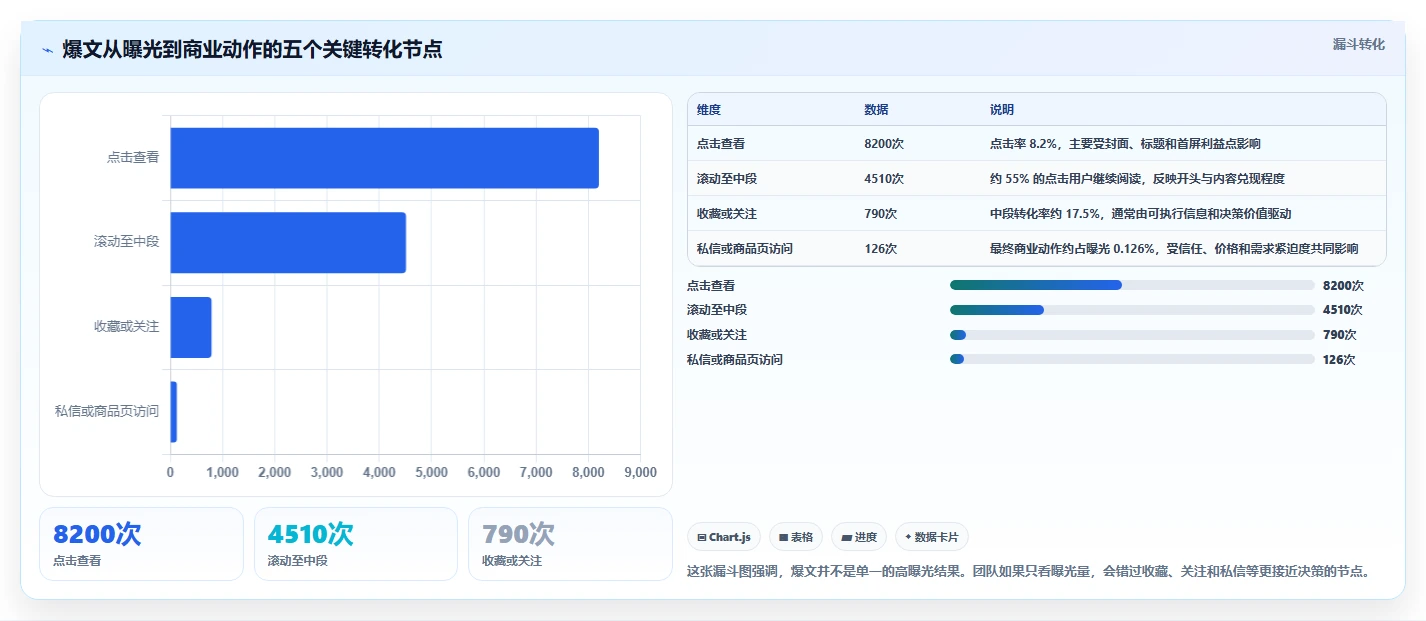Click the 点击查看 y-axis label in the chart
Screen dimensions: 1426x621
pos(133,158)
